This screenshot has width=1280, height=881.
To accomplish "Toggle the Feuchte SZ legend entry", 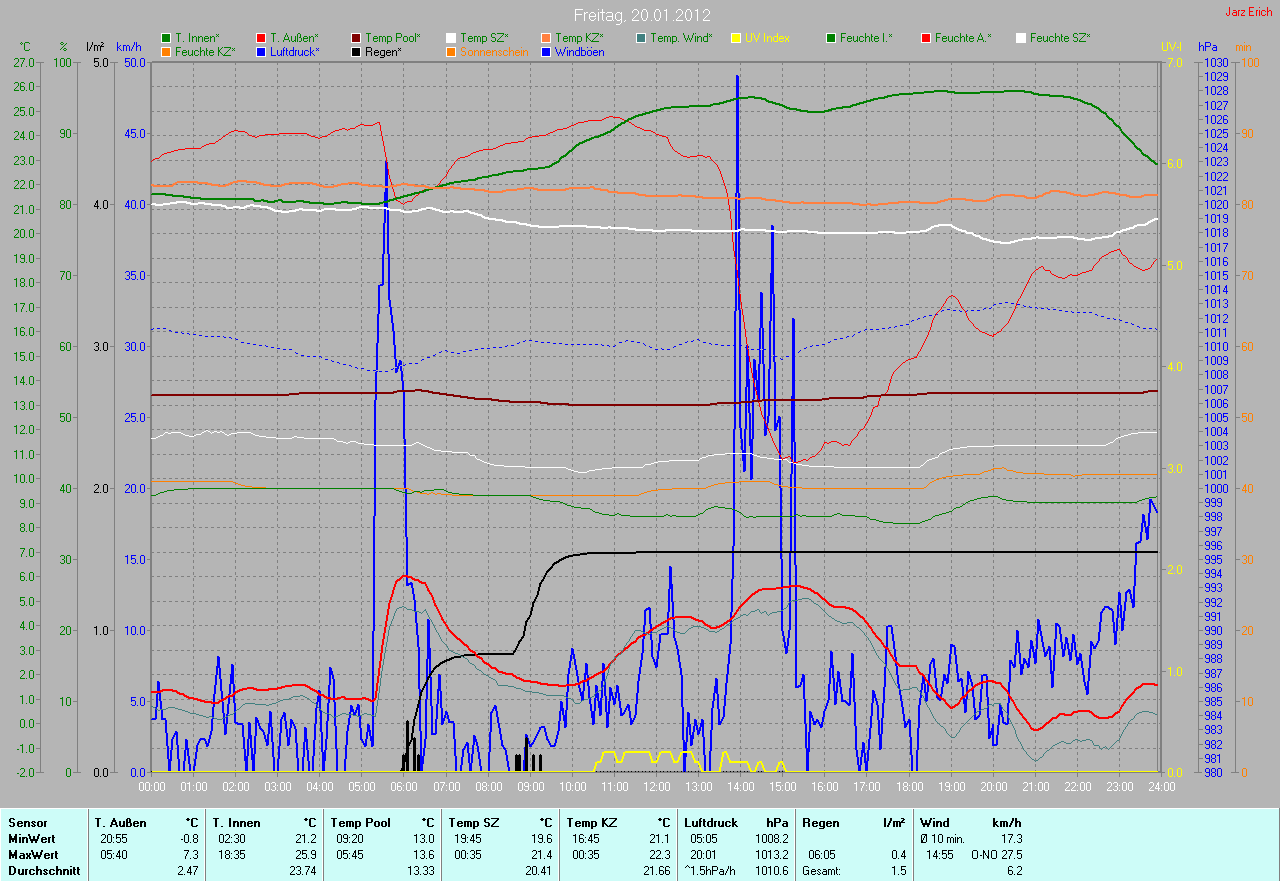I will 1059,38.
